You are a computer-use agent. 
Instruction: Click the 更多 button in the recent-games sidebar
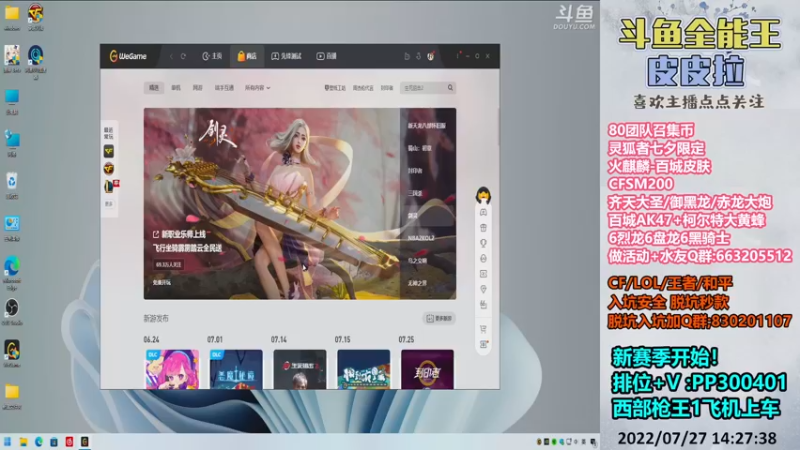pos(109,204)
